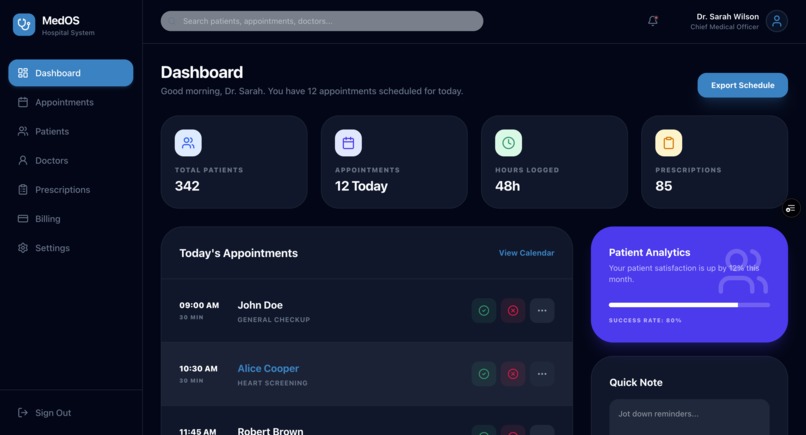
Task: Click the Dr. Sarah Wilson name text
Action: (727, 16)
